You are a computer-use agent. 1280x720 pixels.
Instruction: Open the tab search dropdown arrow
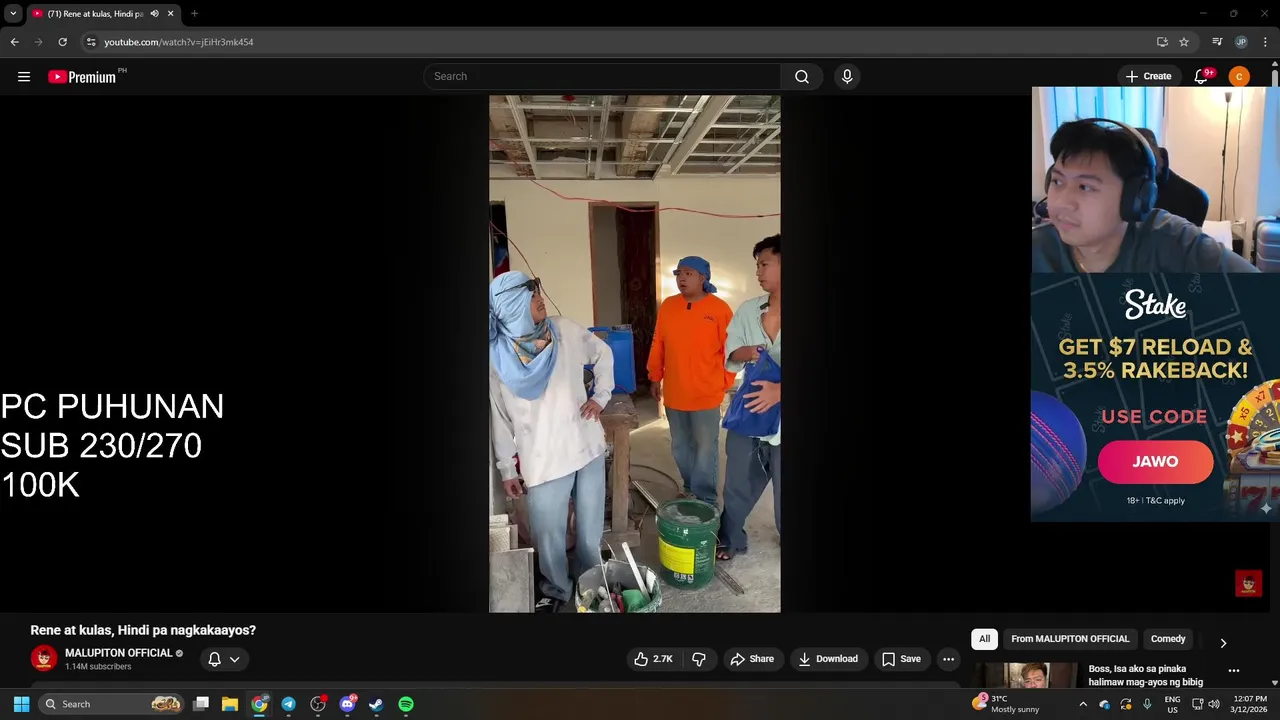13,14
